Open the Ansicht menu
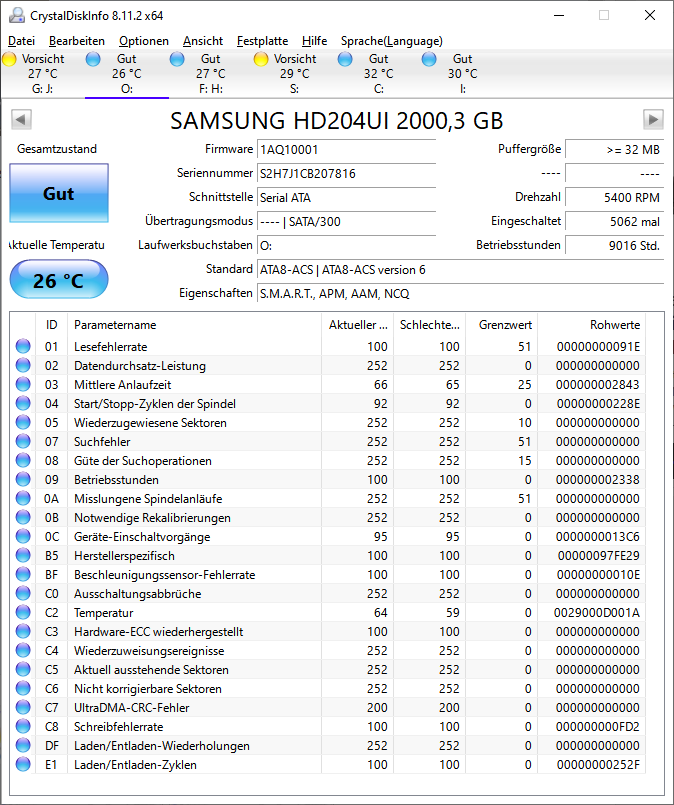The width and height of the screenshot is (674, 805). 203,41
